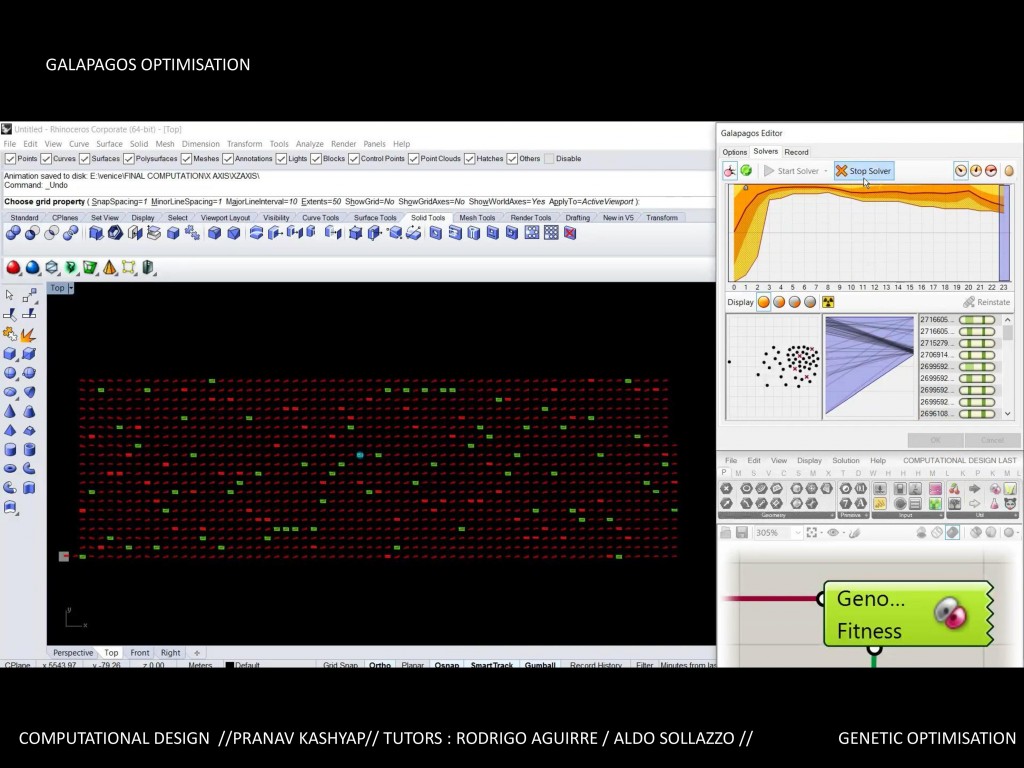1024x768 pixels.
Task: Open the Analyze menu in Rhino
Action: 309,144
